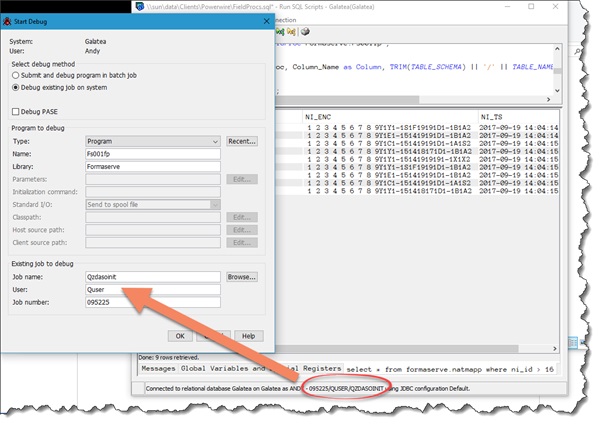Click the Job name field with Qzdasoinit
The image size is (602, 426).
tap(152, 276)
